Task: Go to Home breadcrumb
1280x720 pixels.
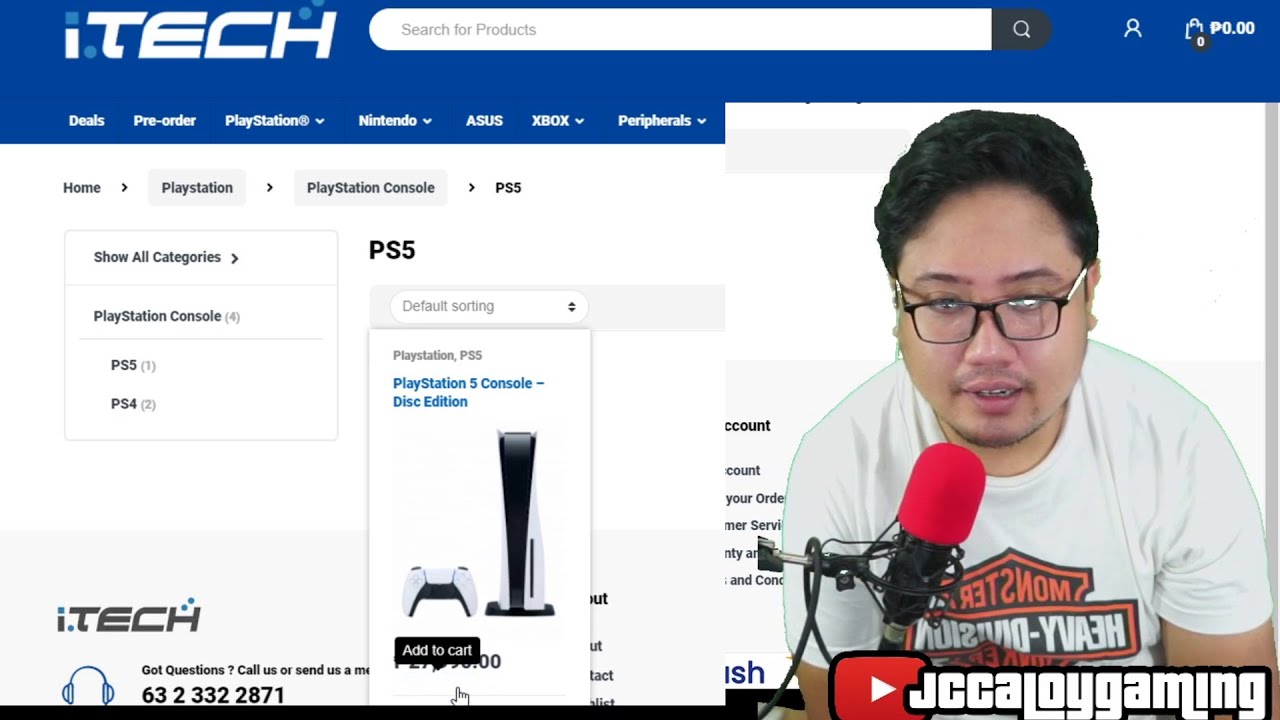Action: tap(82, 187)
